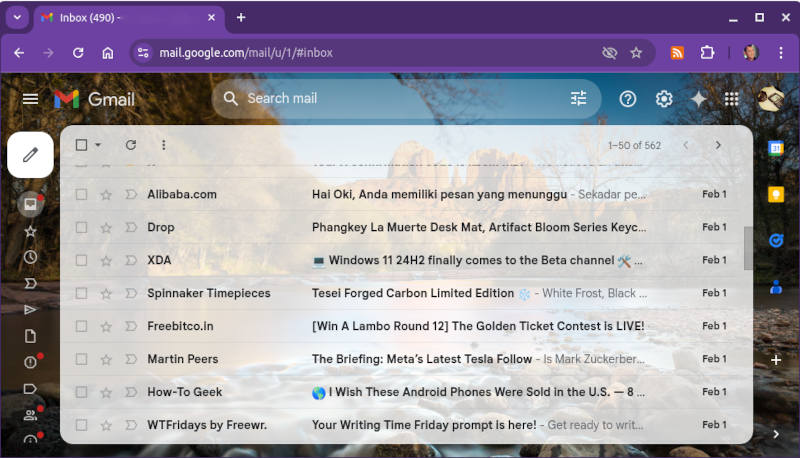Image resolution: width=800 pixels, height=458 pixels.
Task: Star the WTFridays by Freewr. email
Action: coord(106,425)
